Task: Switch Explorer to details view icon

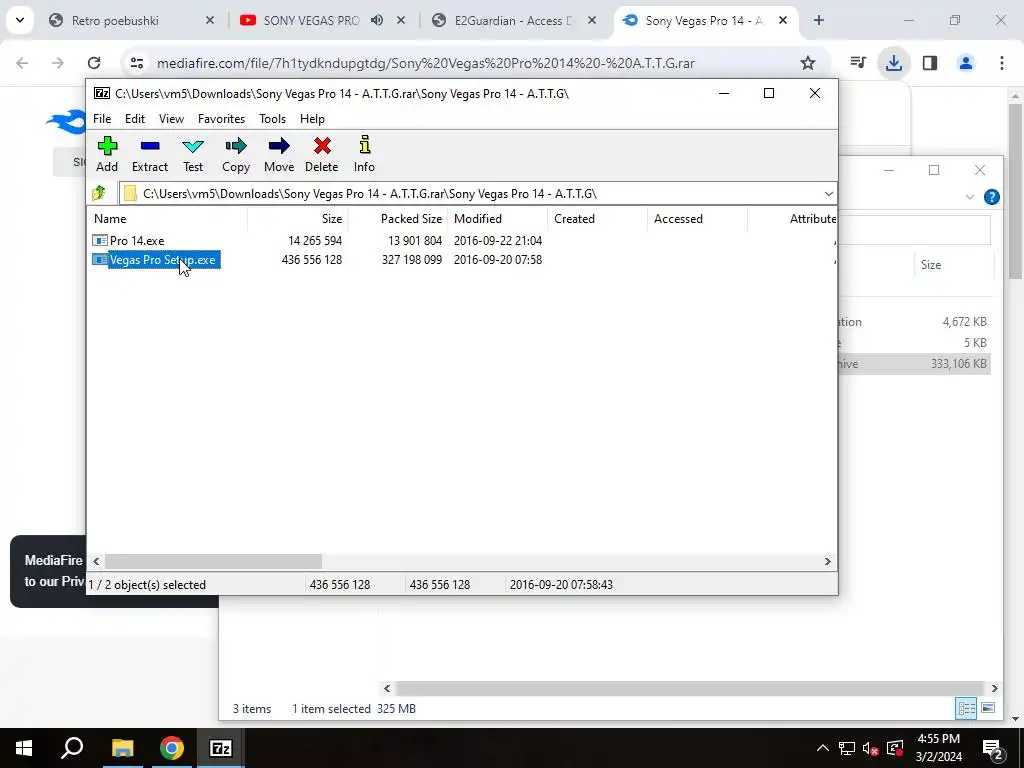Action: (x=967, y=709)
